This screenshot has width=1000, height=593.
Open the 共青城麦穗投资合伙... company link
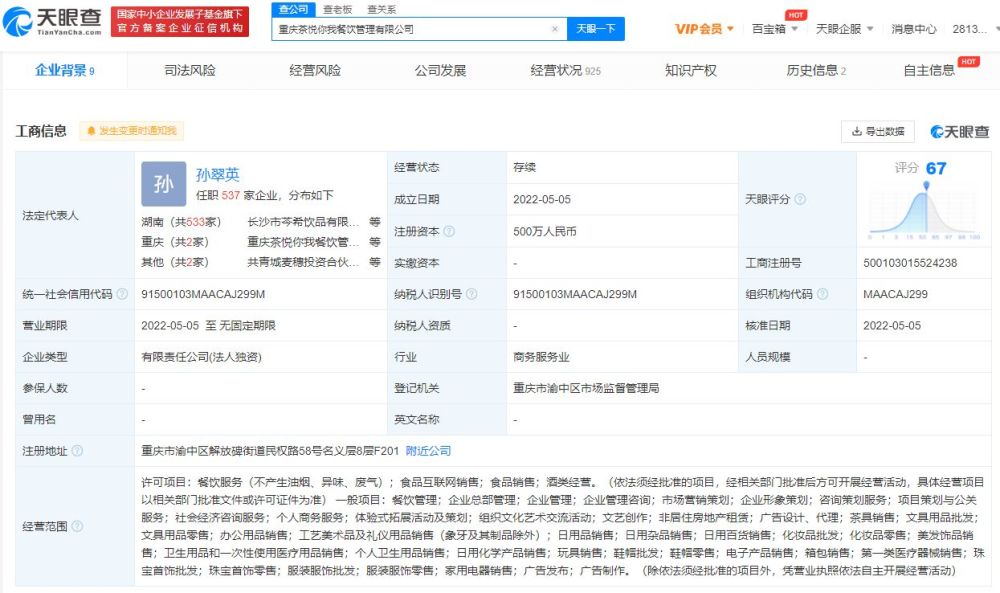tap(304, 262)
